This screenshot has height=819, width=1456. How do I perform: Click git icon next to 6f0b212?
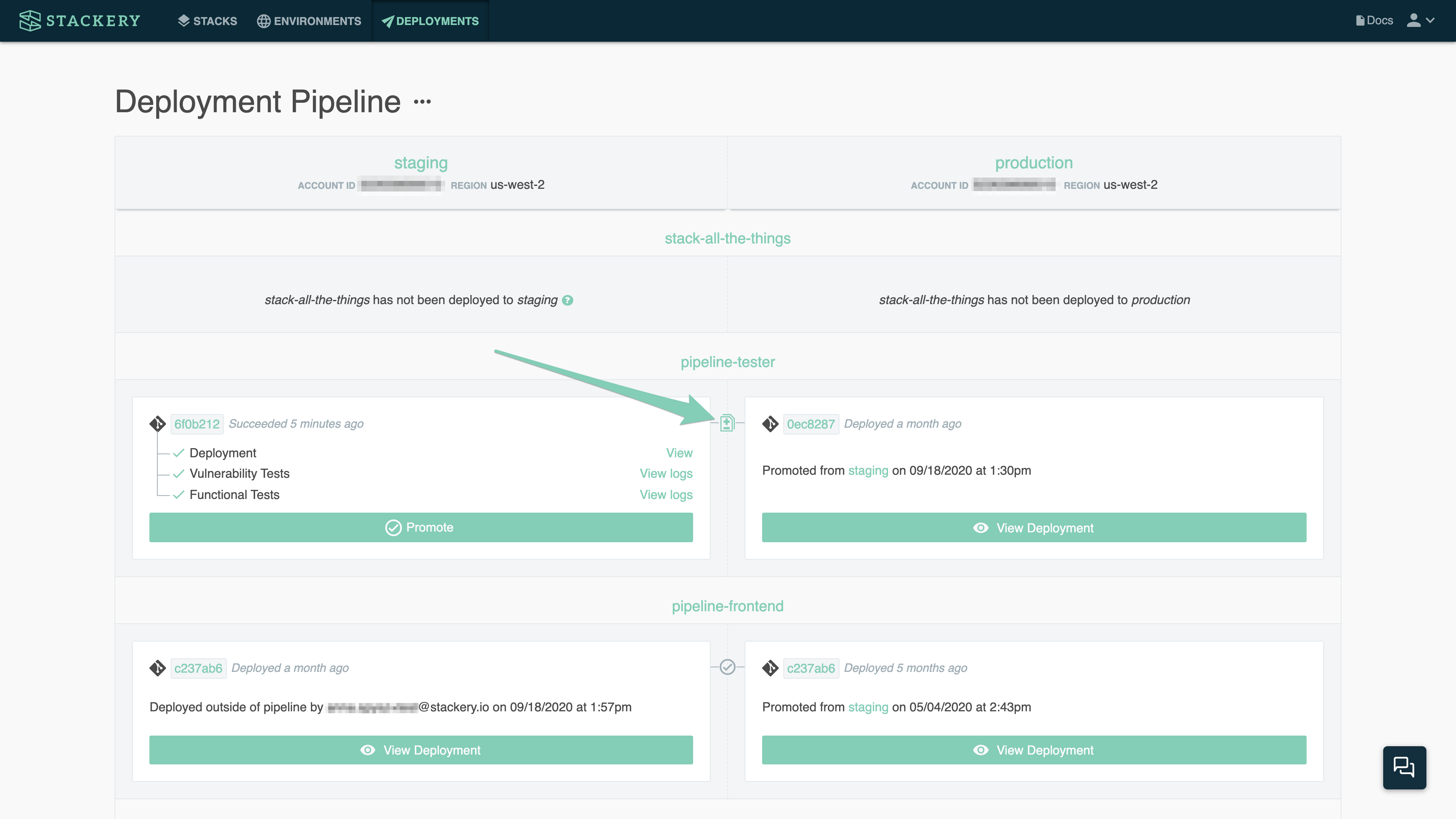(x=158, y=424)
